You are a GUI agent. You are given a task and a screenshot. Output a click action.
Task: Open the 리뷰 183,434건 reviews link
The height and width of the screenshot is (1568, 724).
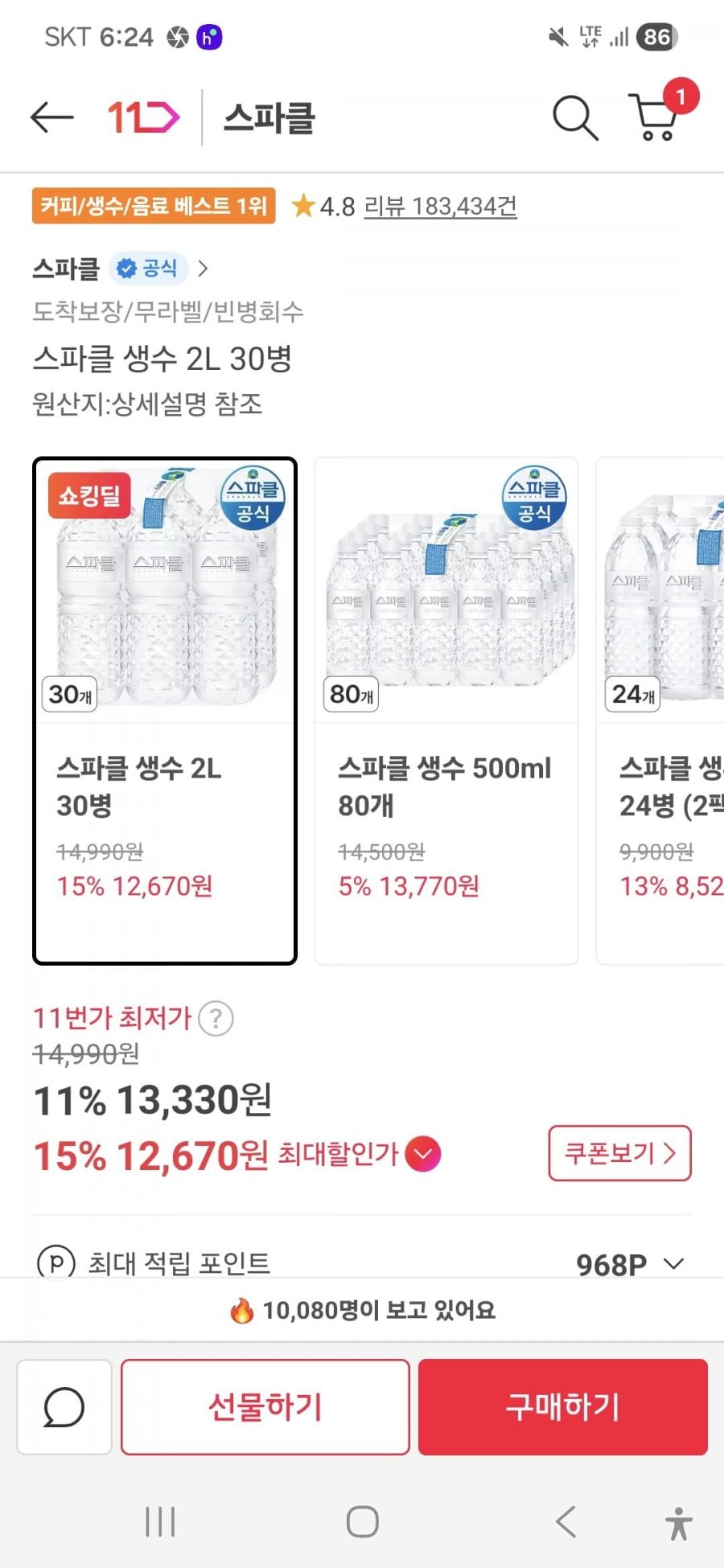pos(439,207)
